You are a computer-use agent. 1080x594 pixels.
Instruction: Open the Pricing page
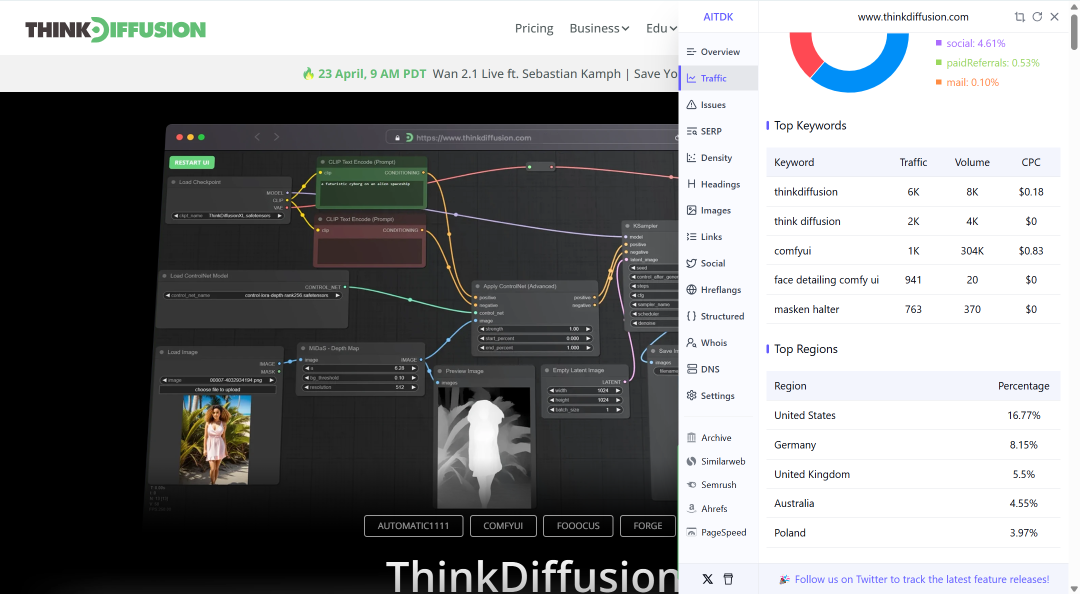coord(534,28)
